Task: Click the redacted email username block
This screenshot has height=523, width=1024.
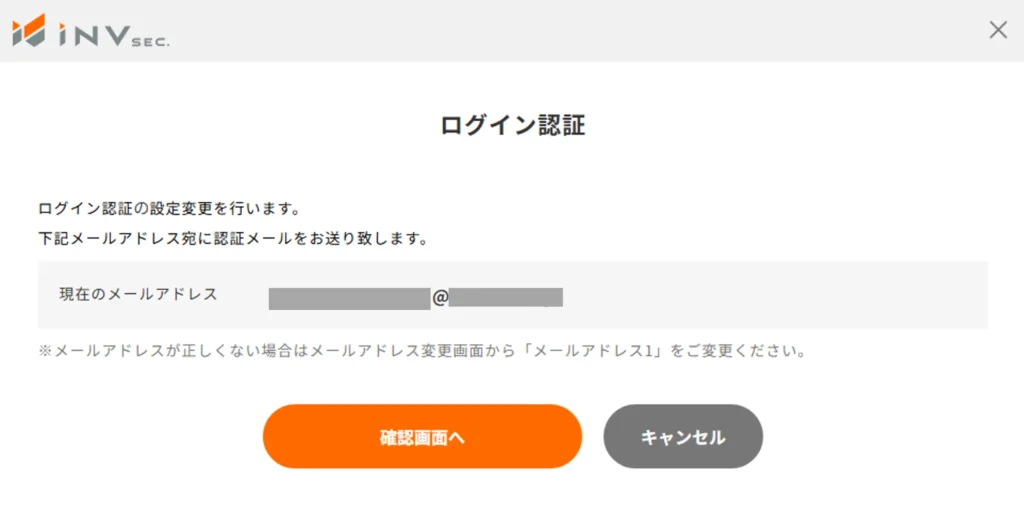Action: click(x=349, y=297)
